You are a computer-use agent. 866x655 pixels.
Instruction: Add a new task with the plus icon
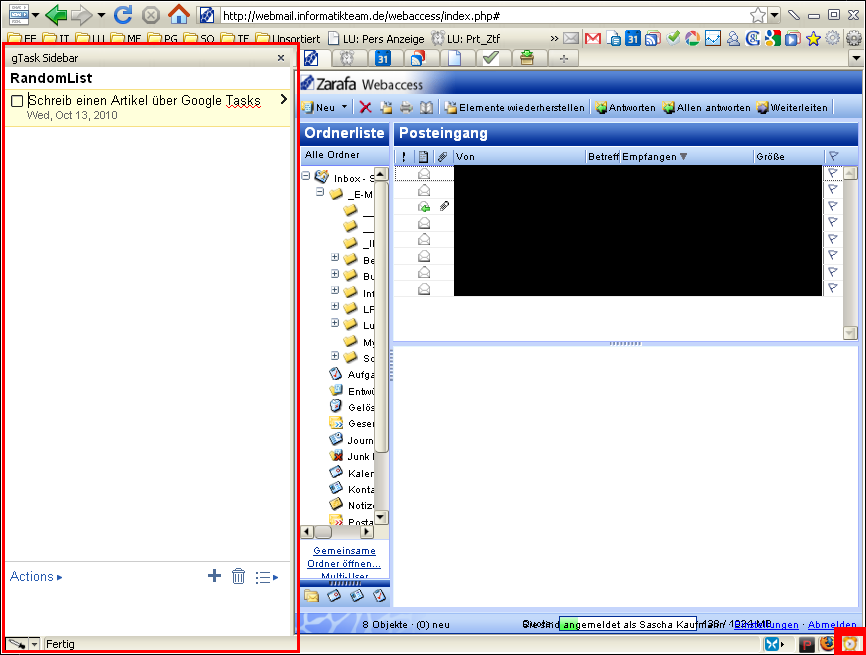(x=214, y=576)
